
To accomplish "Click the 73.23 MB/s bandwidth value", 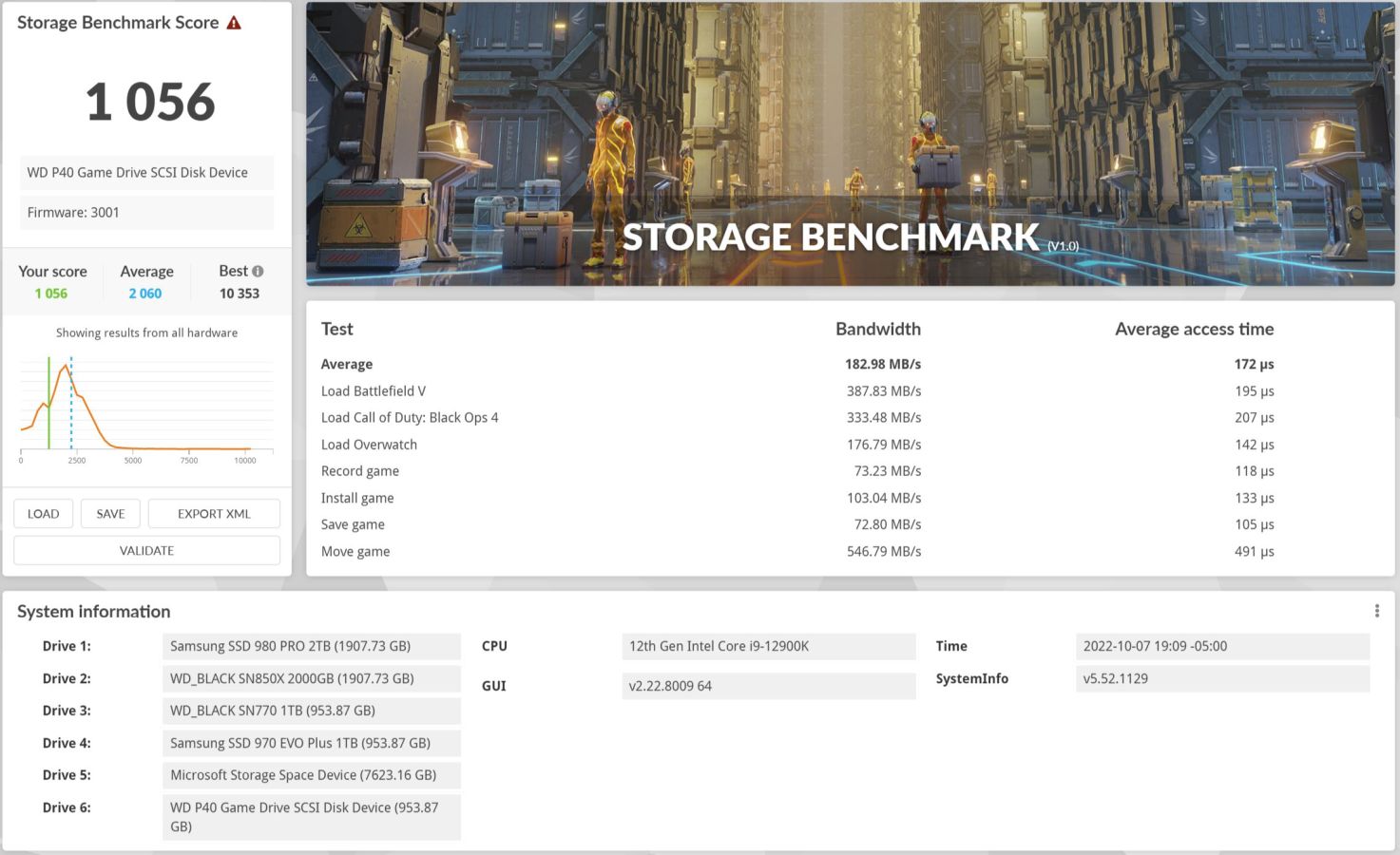I will coord(888,471).
